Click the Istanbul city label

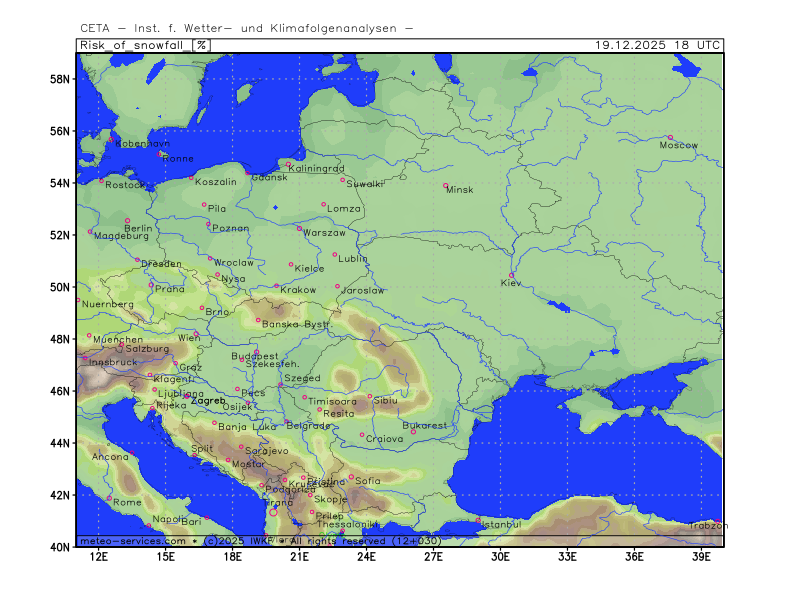pyautogui.click(x=500, y=524)
